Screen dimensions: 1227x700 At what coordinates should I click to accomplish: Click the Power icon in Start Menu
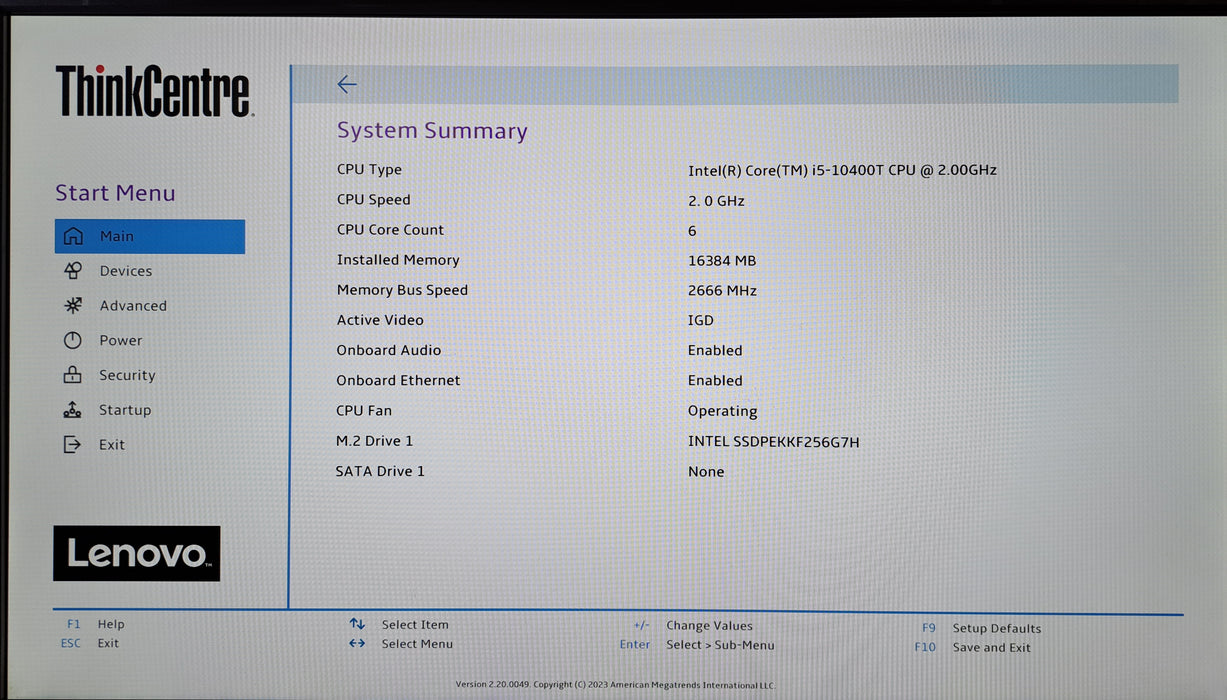tap(73, 340)
